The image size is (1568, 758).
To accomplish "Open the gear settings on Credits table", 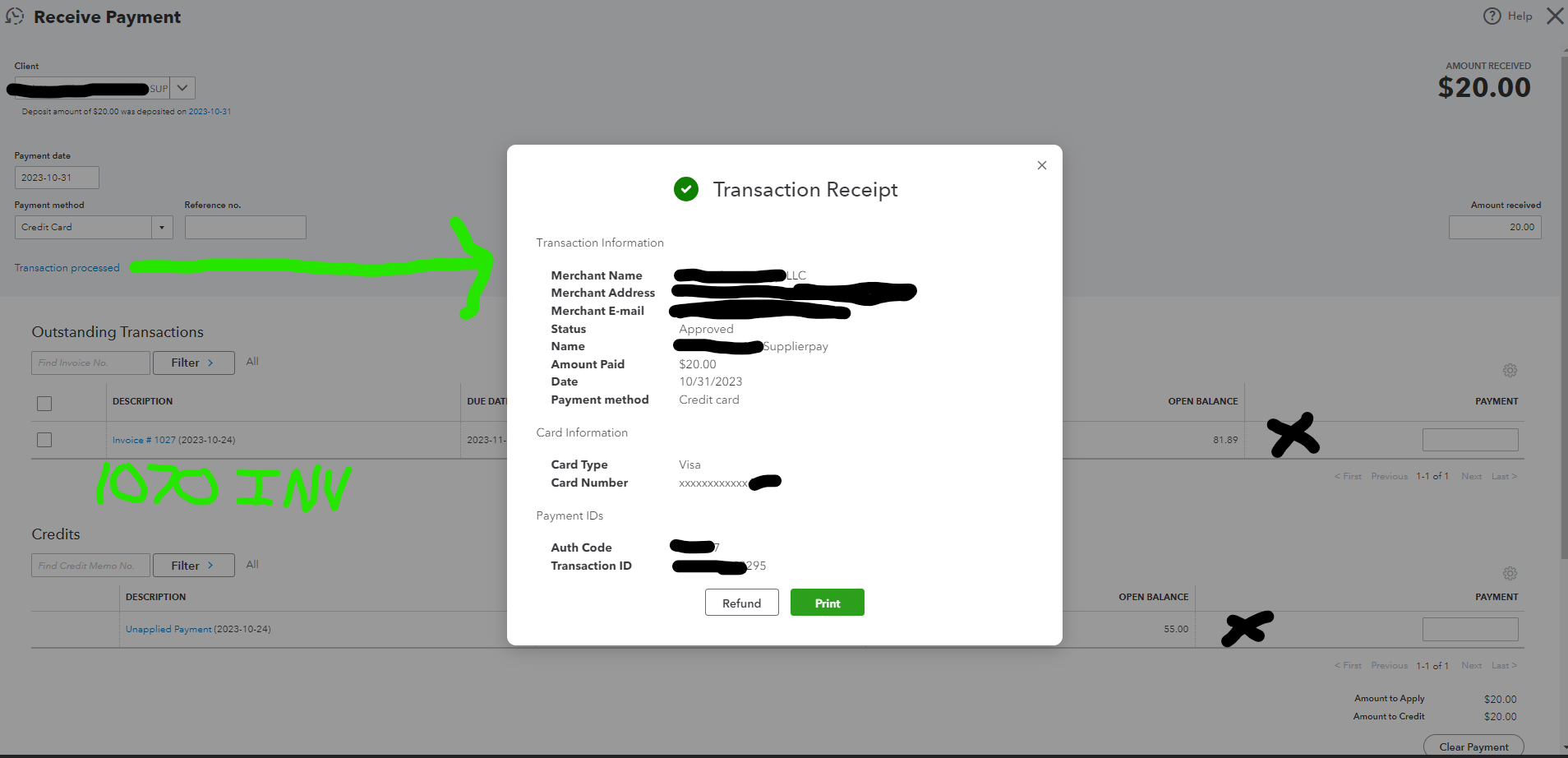I will tap(1509, 573).
